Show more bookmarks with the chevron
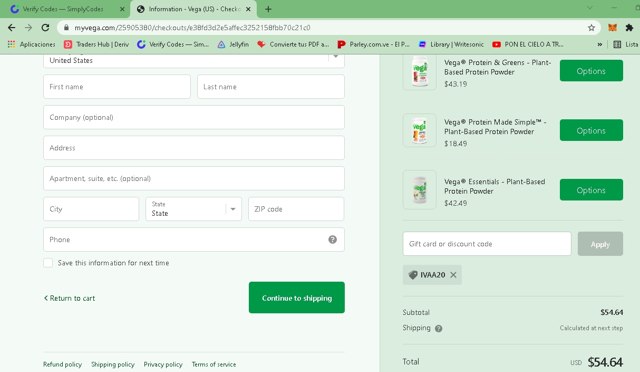 (x=600, y=44)
